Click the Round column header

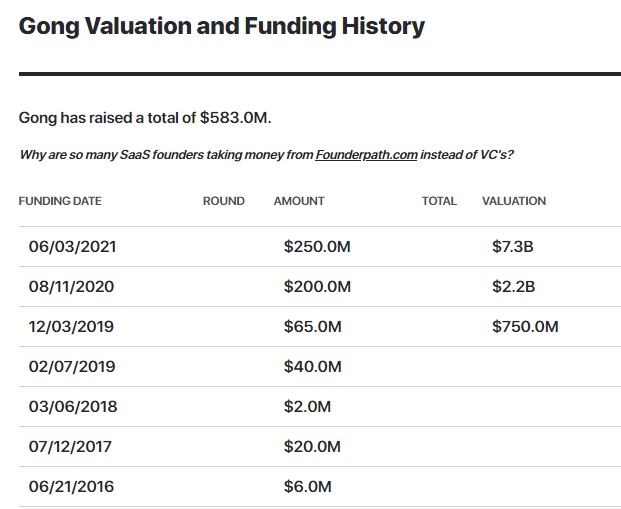pos(223,201)
